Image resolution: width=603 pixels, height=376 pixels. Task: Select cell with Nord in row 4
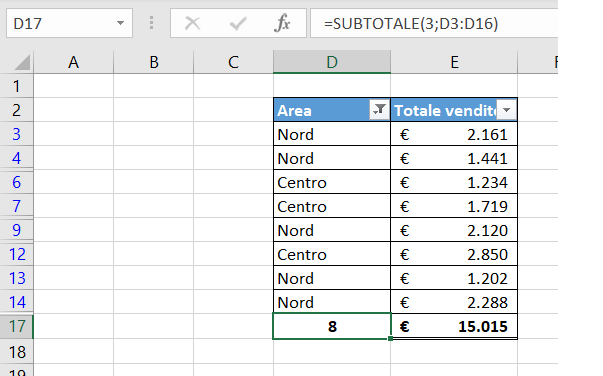[x=332, y=158]
